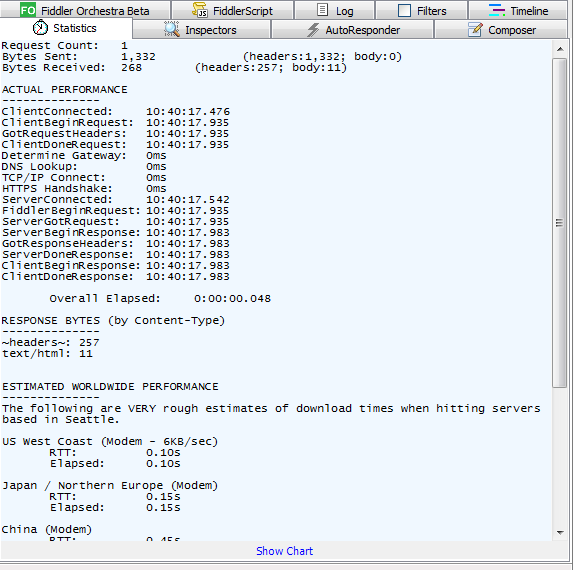Click the FiddlerScript JS scroll icon
This screenshot has width=574, height=570.
click(x=200, y=10)
